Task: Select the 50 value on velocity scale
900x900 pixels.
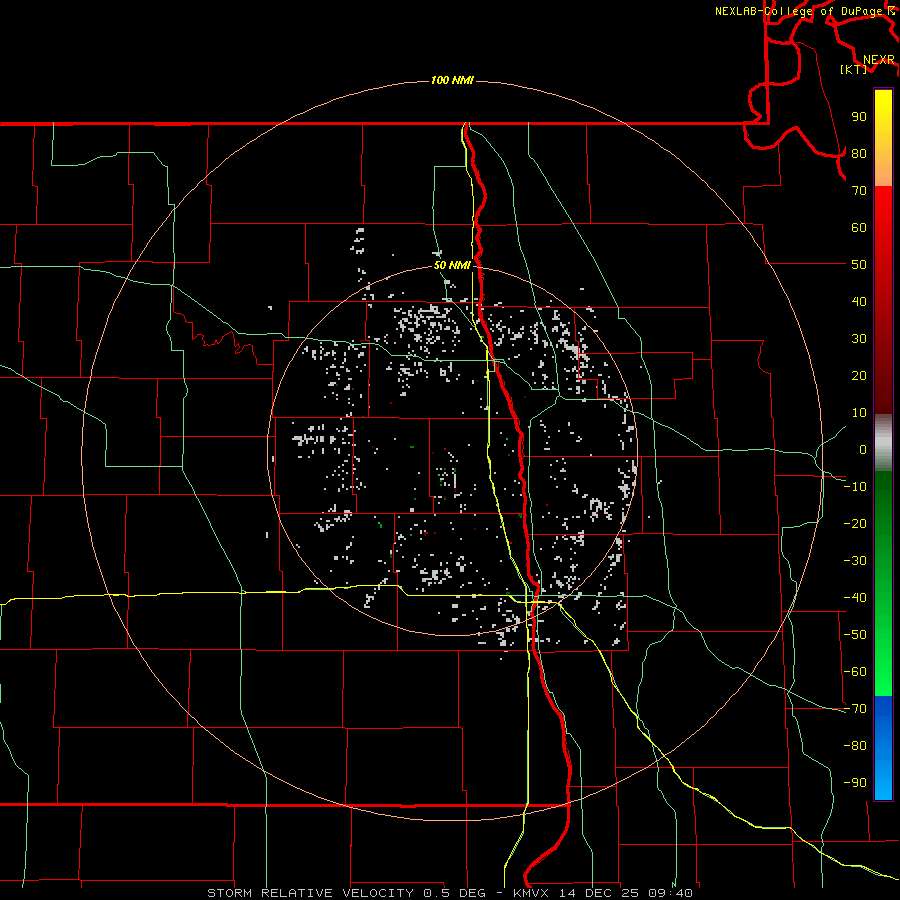Action: point(859,265)
